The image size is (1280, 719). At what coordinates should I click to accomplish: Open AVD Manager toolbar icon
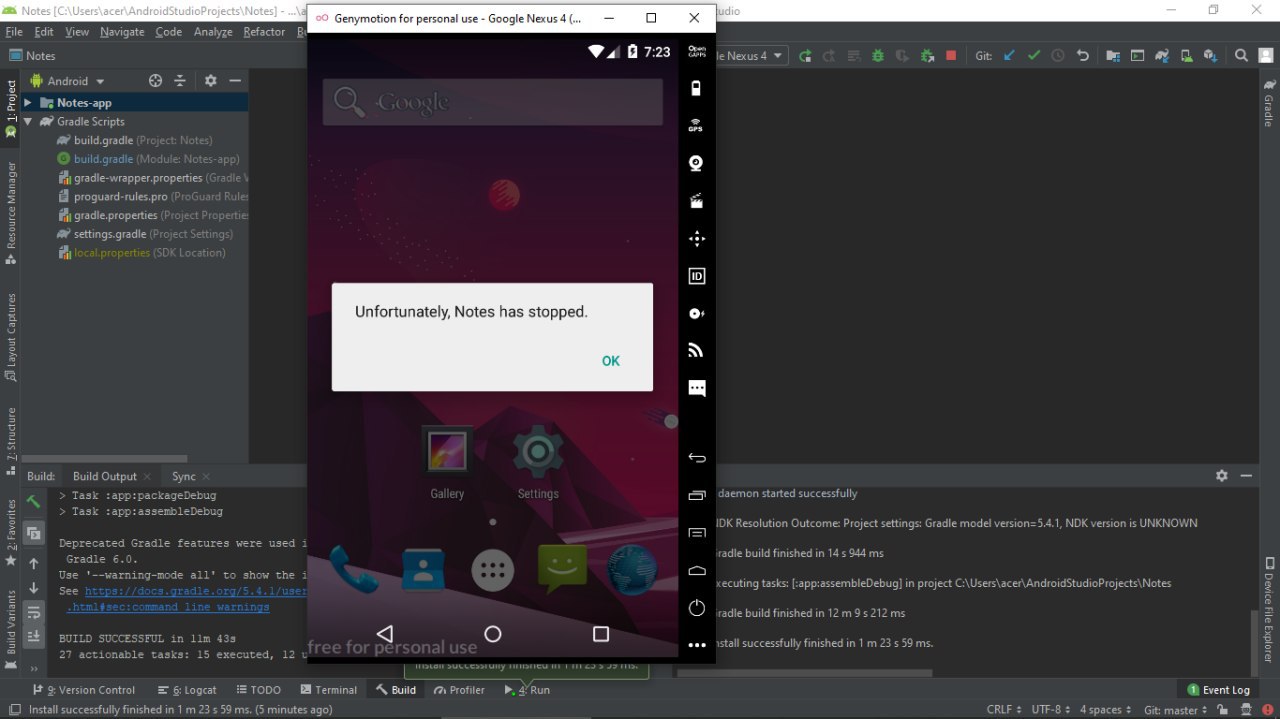tap(1186, 56)
